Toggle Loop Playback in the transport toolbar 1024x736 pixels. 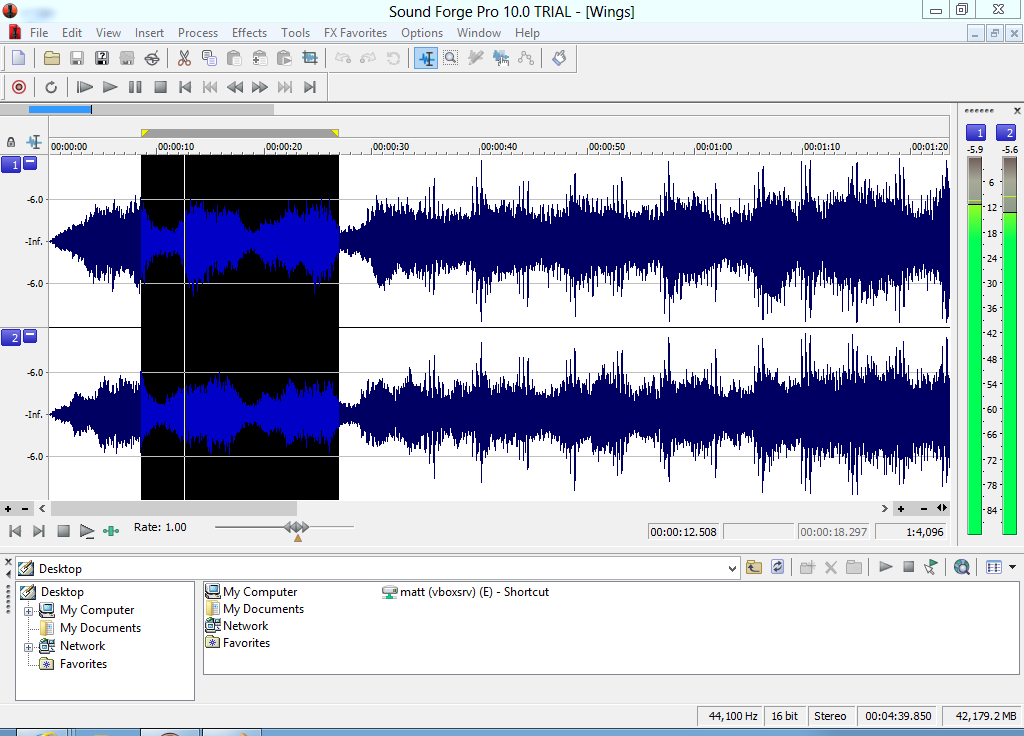pos(51,87)
